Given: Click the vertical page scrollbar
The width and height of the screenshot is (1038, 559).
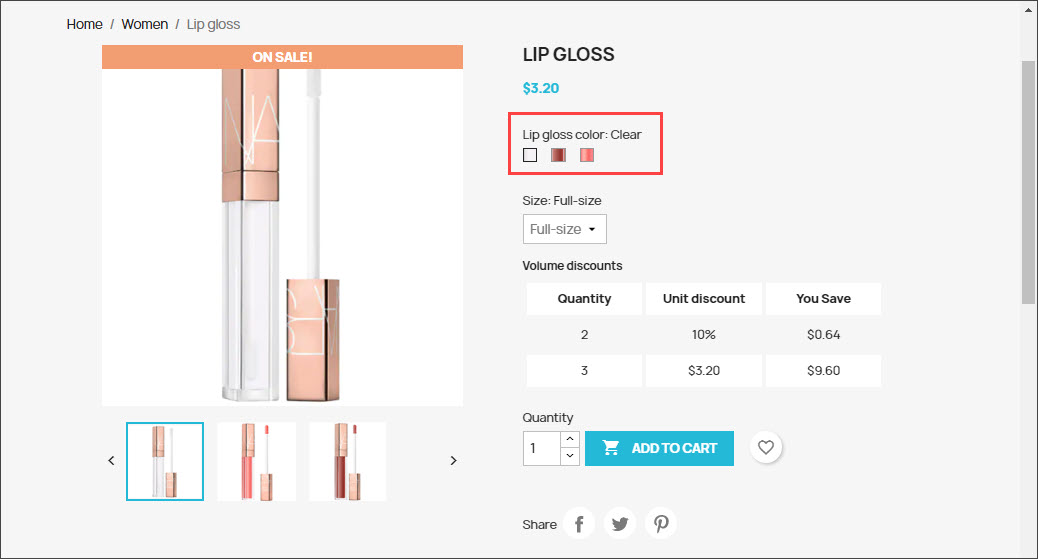Looking at the screenshot, I should pos(1028,180).
